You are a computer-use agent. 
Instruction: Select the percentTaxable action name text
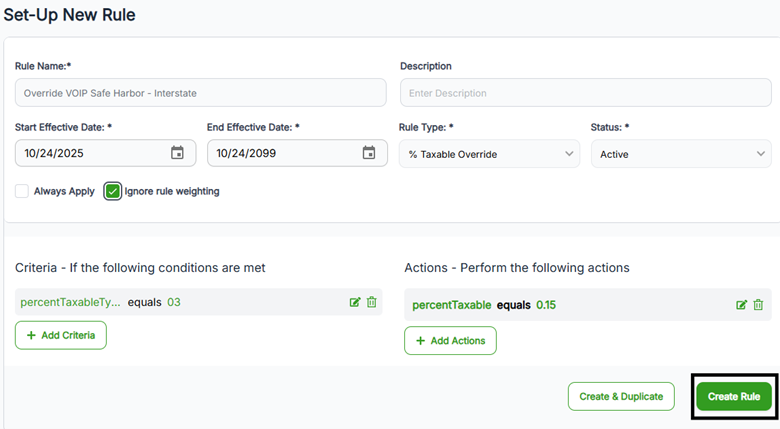452,305
